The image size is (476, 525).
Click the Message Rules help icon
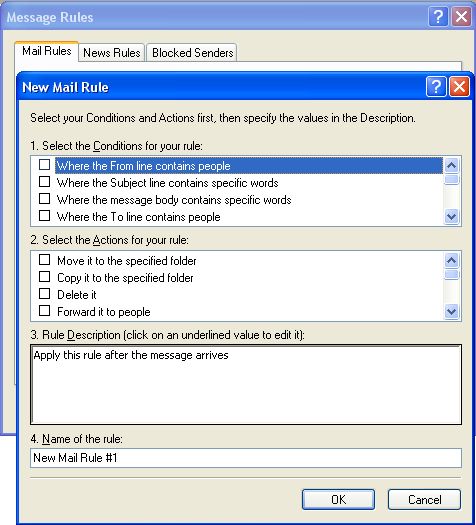[x=438, y=16]
